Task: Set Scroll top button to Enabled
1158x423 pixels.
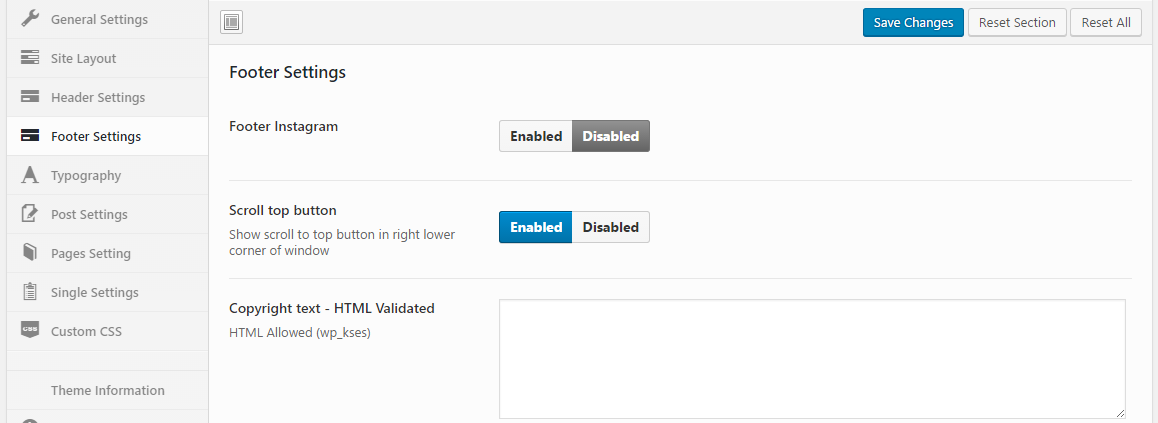Action: [536, 227]
